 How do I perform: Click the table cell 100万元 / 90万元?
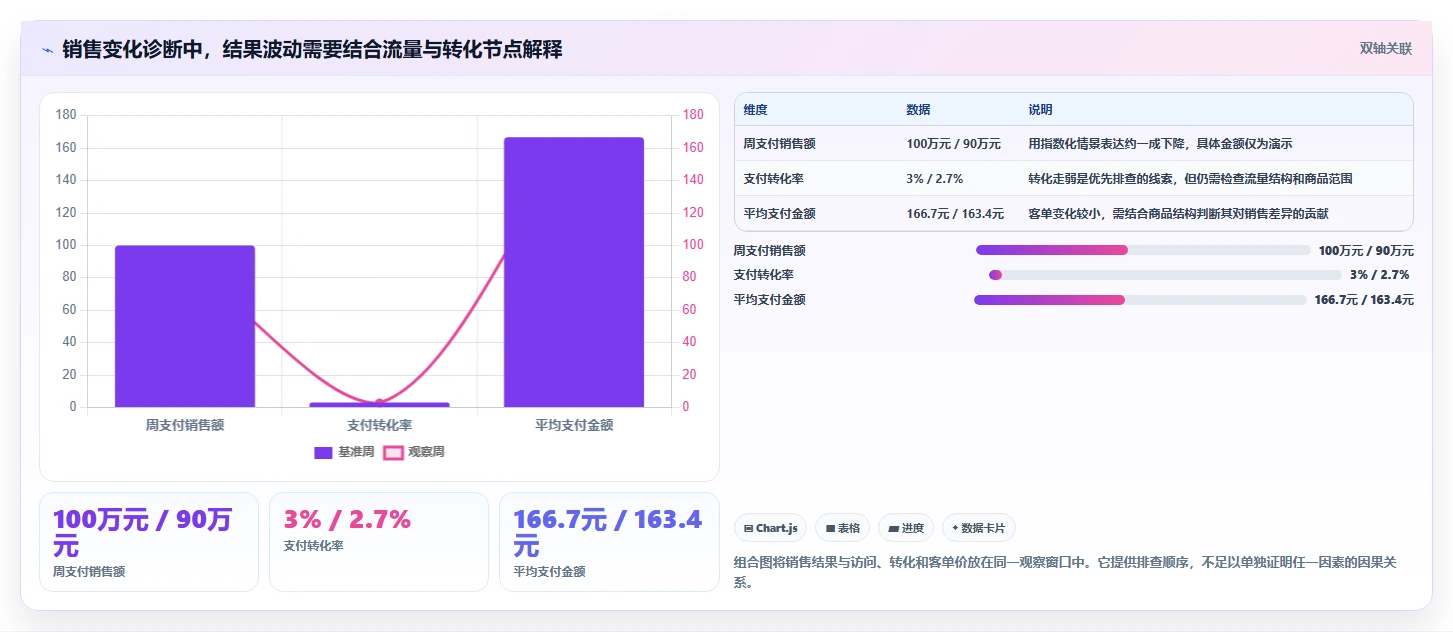[953, 144]
